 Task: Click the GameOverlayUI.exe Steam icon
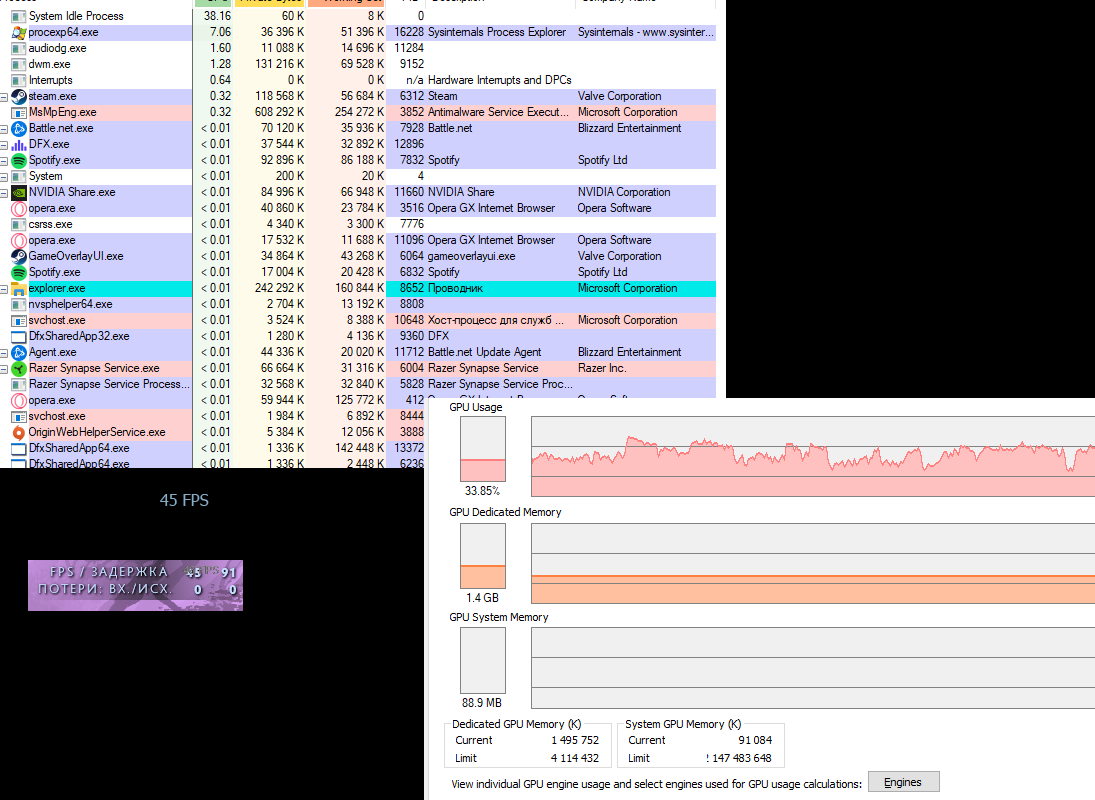pos(19,256)
